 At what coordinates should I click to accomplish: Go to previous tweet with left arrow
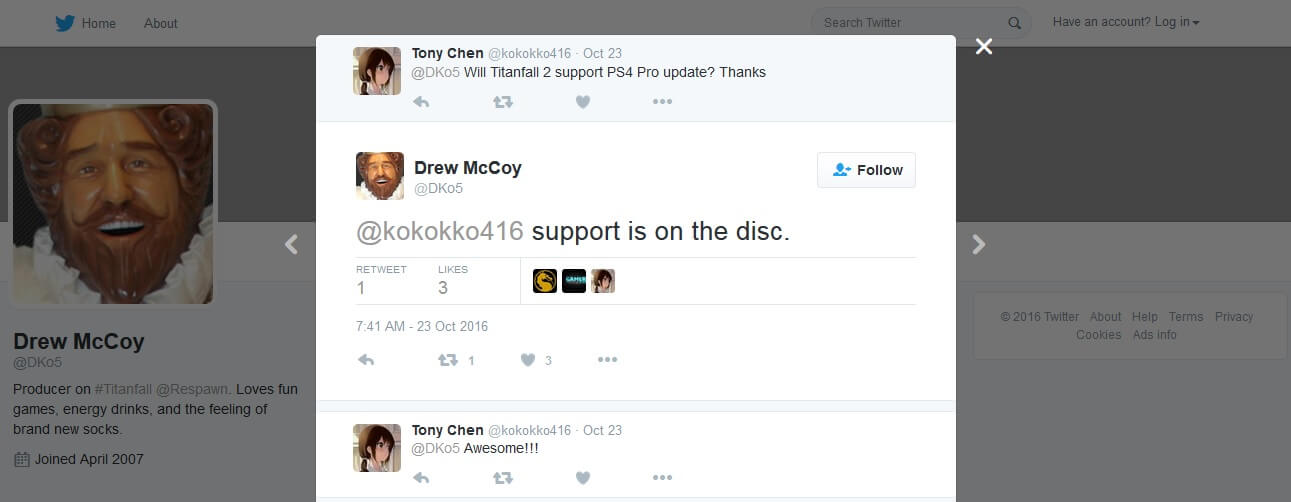click(291, 244)
